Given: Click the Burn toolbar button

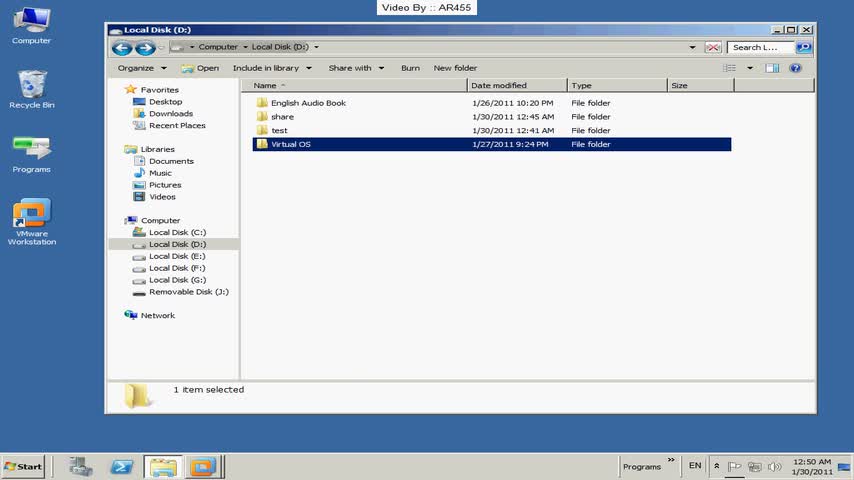Looking at the screenshot, I should click(x=410, y=68).
